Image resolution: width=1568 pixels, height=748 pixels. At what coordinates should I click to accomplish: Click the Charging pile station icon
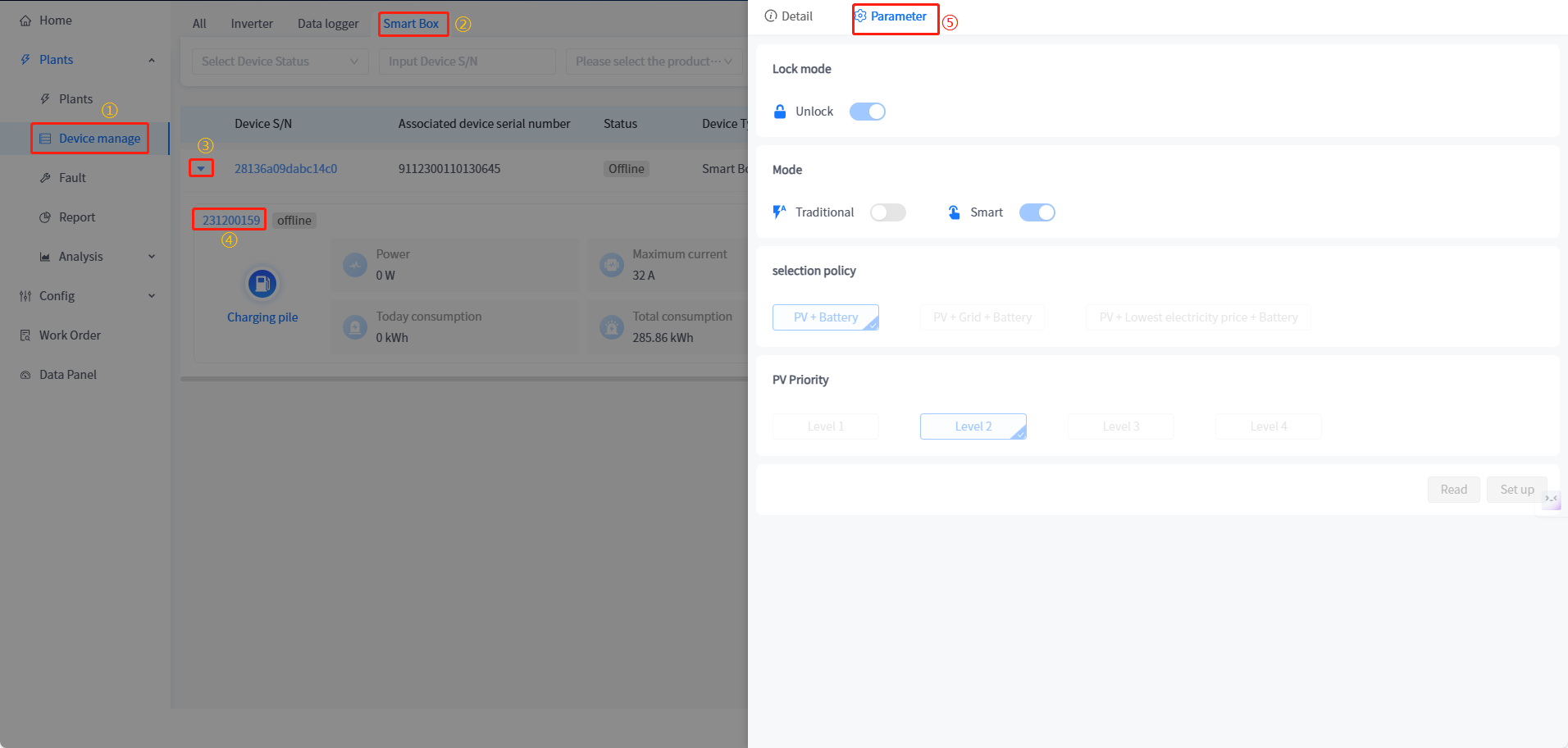(x=262, y=284)
